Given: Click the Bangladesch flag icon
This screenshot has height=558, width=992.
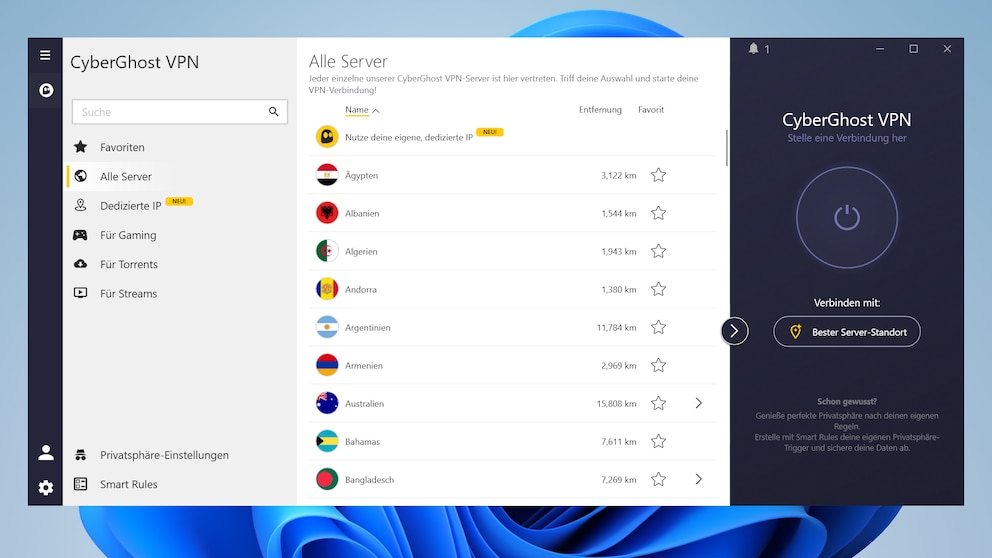Looking at the screenshot, I should (327, 479).
